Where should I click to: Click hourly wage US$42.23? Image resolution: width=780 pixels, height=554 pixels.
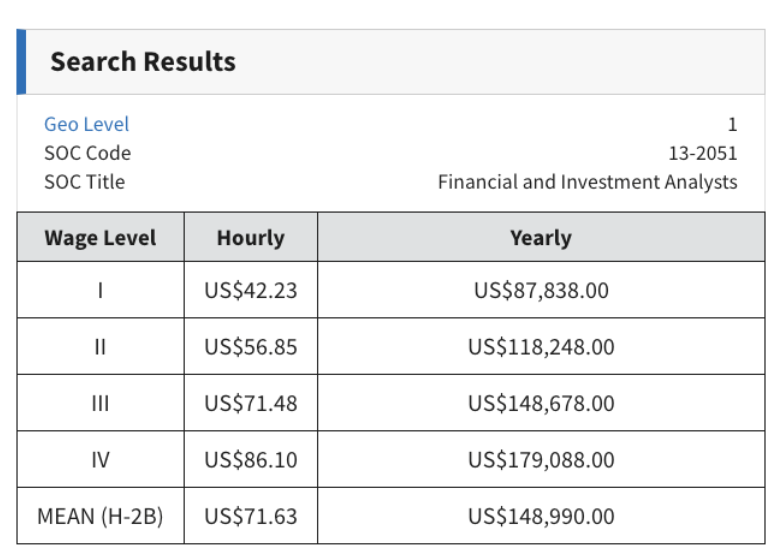click(250, 291)
